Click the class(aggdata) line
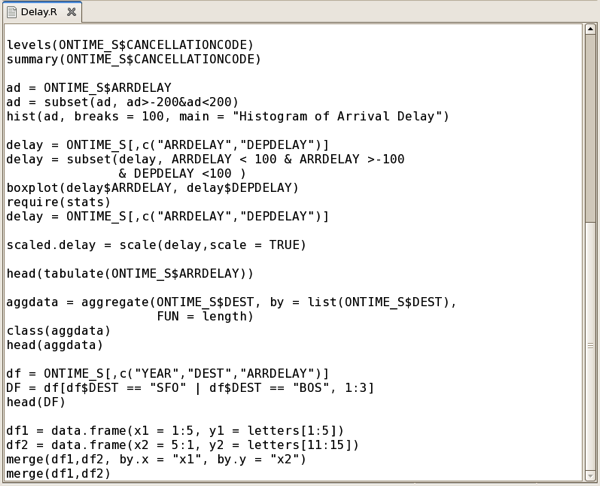 [x=59, y=331]
